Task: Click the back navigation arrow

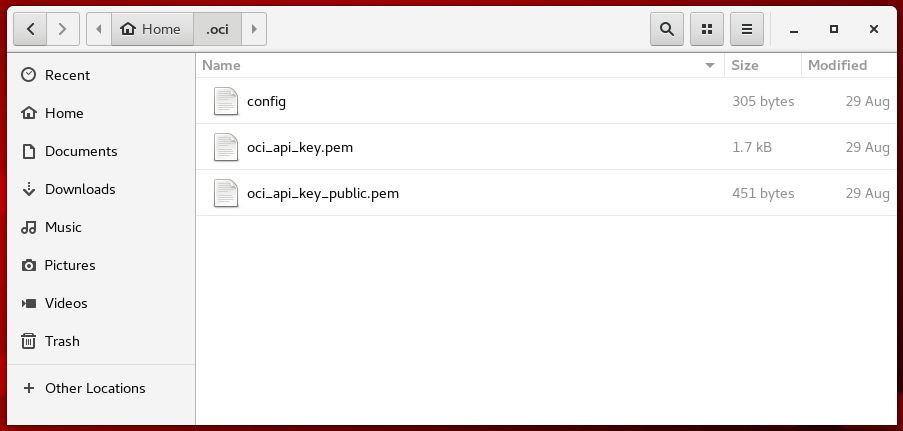Action: click(x=30, y=29)
